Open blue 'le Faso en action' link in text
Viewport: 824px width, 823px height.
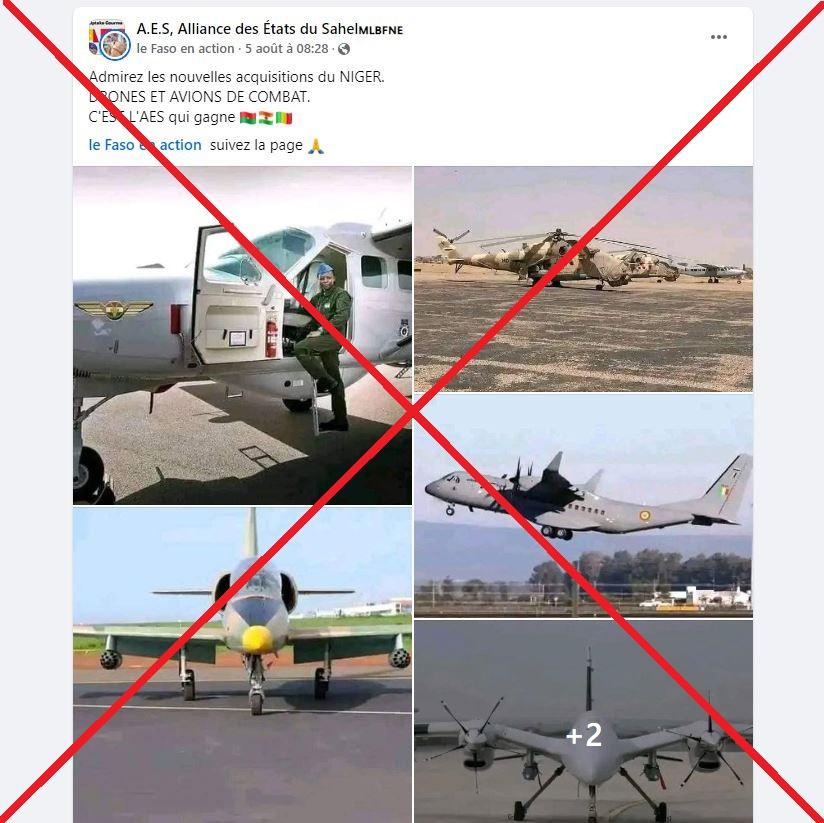145,145
